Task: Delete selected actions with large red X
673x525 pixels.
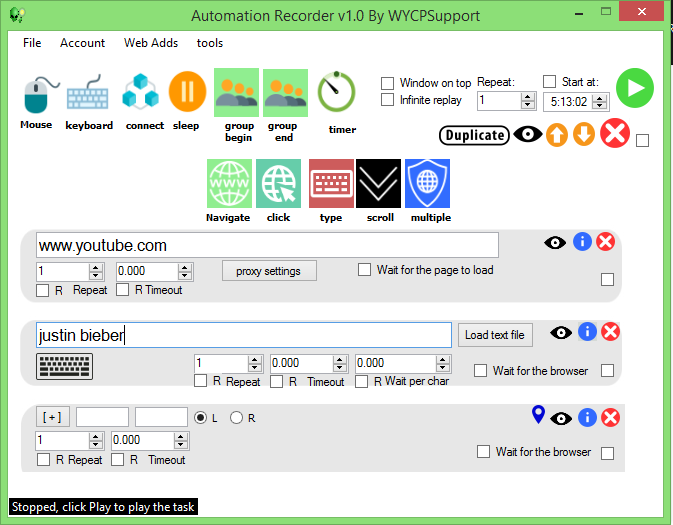Action: tap(615, 133)
